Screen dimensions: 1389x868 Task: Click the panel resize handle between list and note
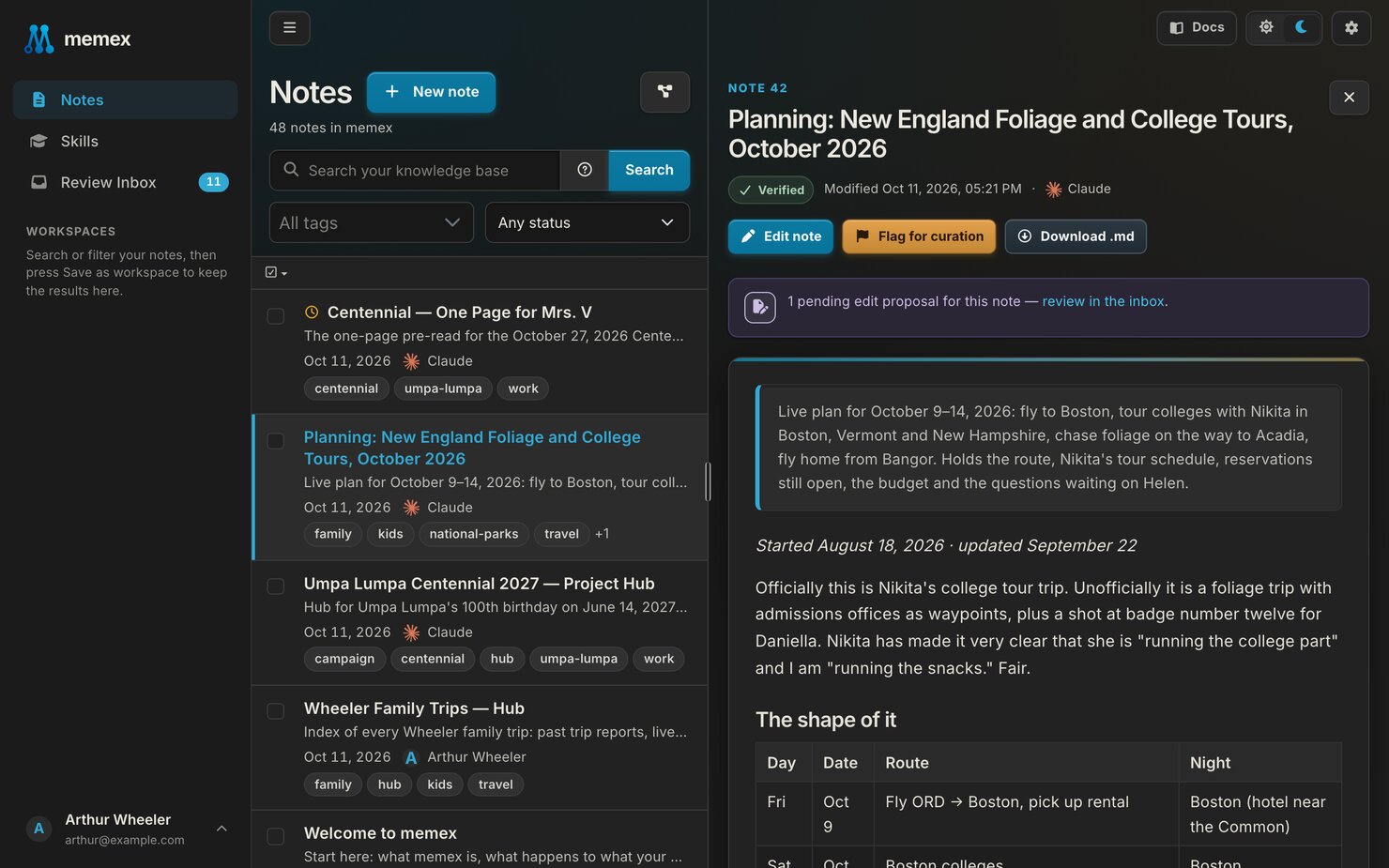click(x=709, y=481)
